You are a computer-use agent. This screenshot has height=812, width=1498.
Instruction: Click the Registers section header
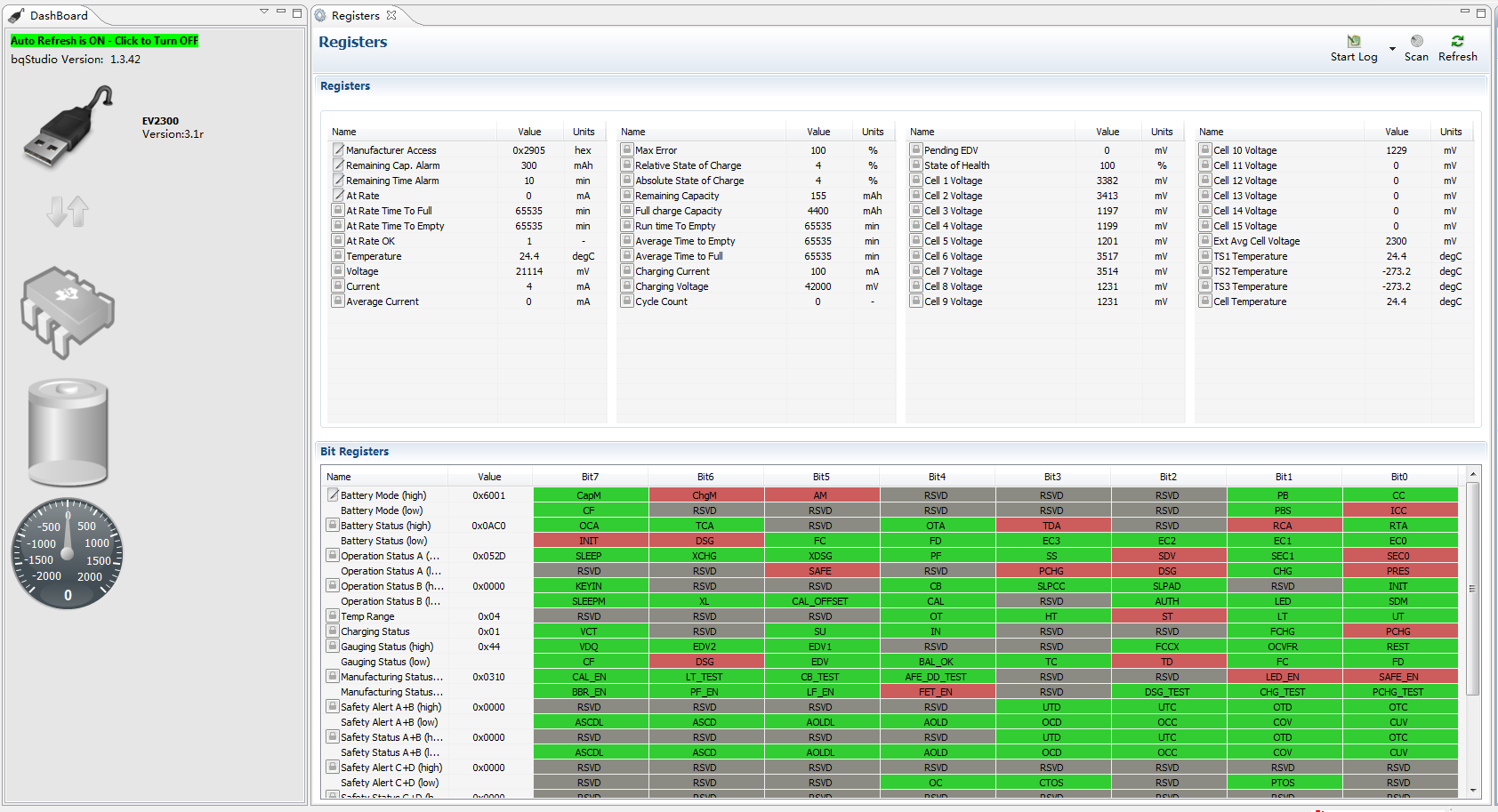click(345, 86)
